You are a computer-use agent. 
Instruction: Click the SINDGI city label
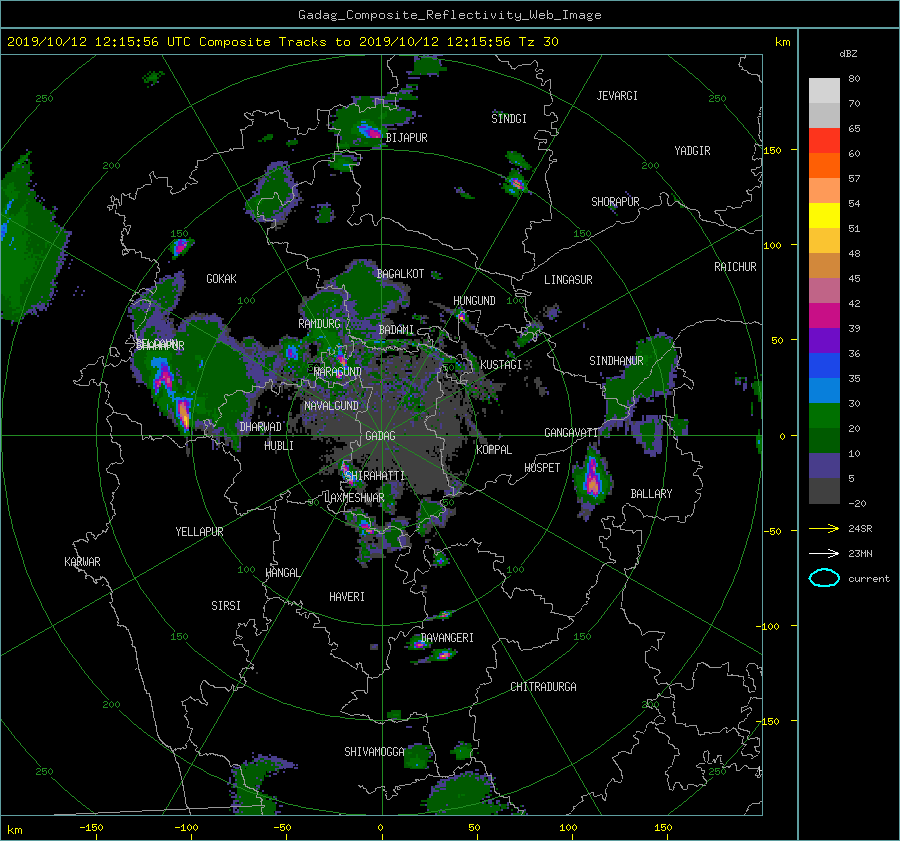click(x=509, y=119)
